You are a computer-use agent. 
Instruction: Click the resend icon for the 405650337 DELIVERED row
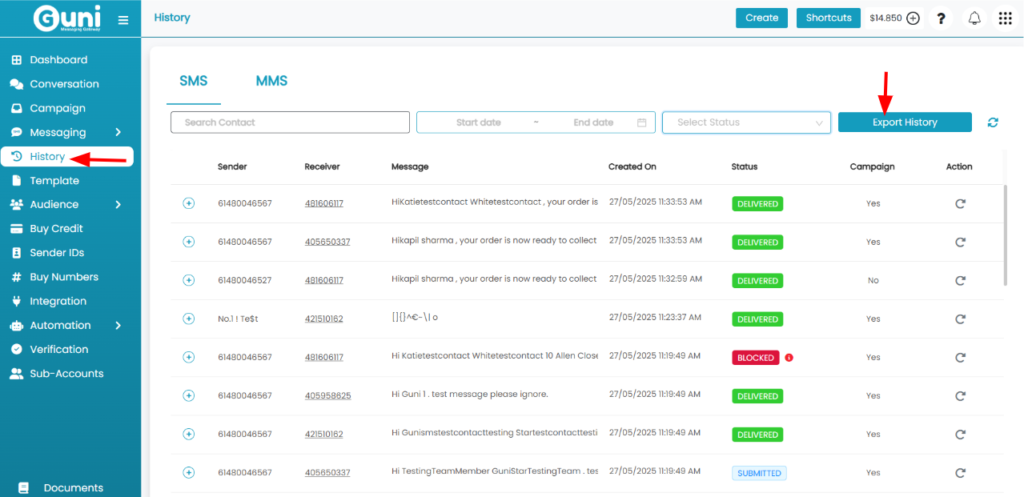(959, 242)
